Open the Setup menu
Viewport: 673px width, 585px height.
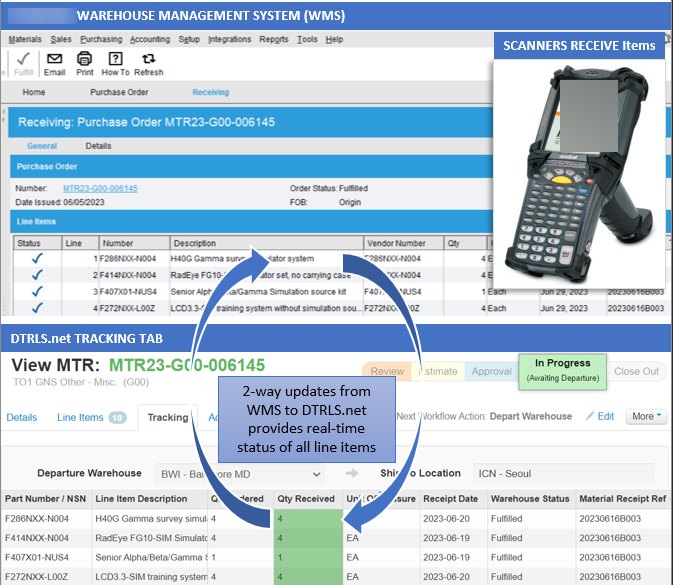pyautogui.click(x=189, y=39)
